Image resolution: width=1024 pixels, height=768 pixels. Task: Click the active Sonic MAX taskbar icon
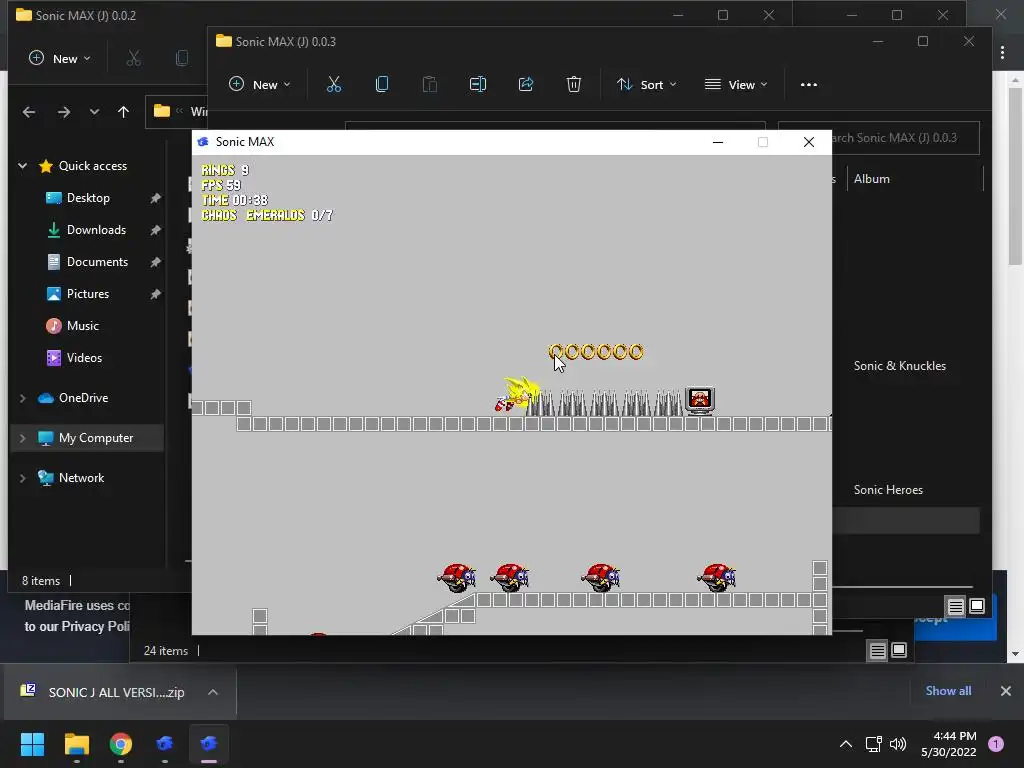click(x=208, y=744)
